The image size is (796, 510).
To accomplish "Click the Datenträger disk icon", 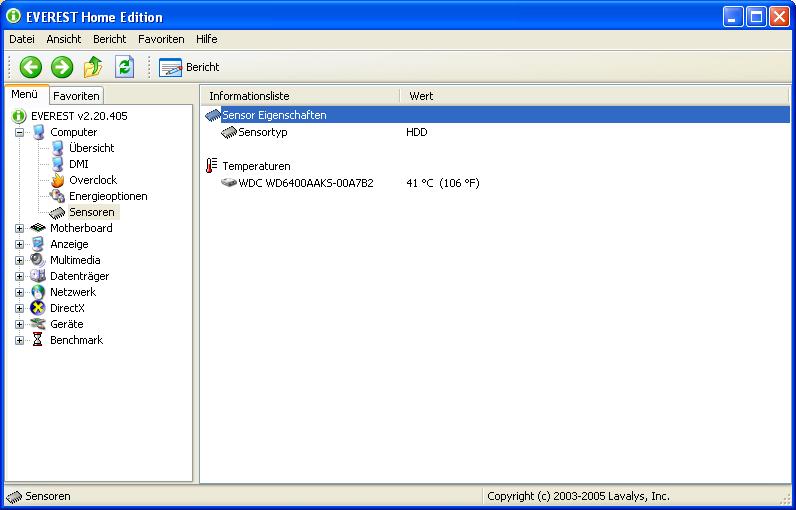I will coord(38,276).
